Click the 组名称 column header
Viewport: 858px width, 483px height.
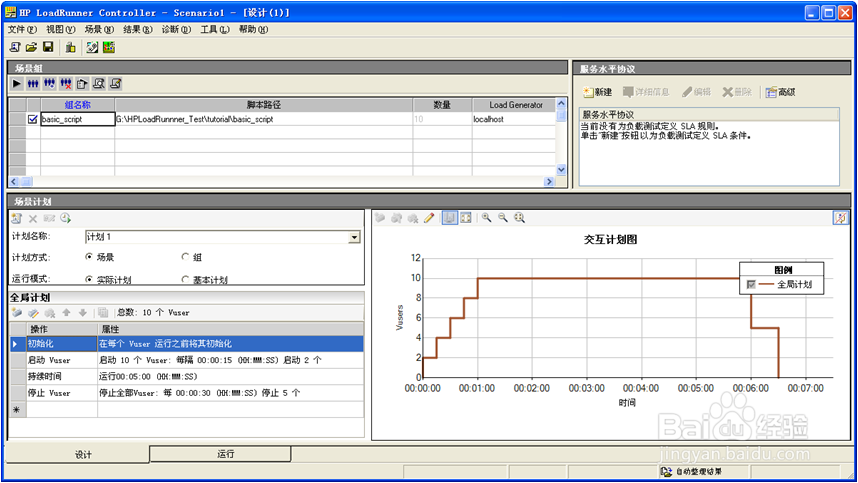click(x=78, y=105)
